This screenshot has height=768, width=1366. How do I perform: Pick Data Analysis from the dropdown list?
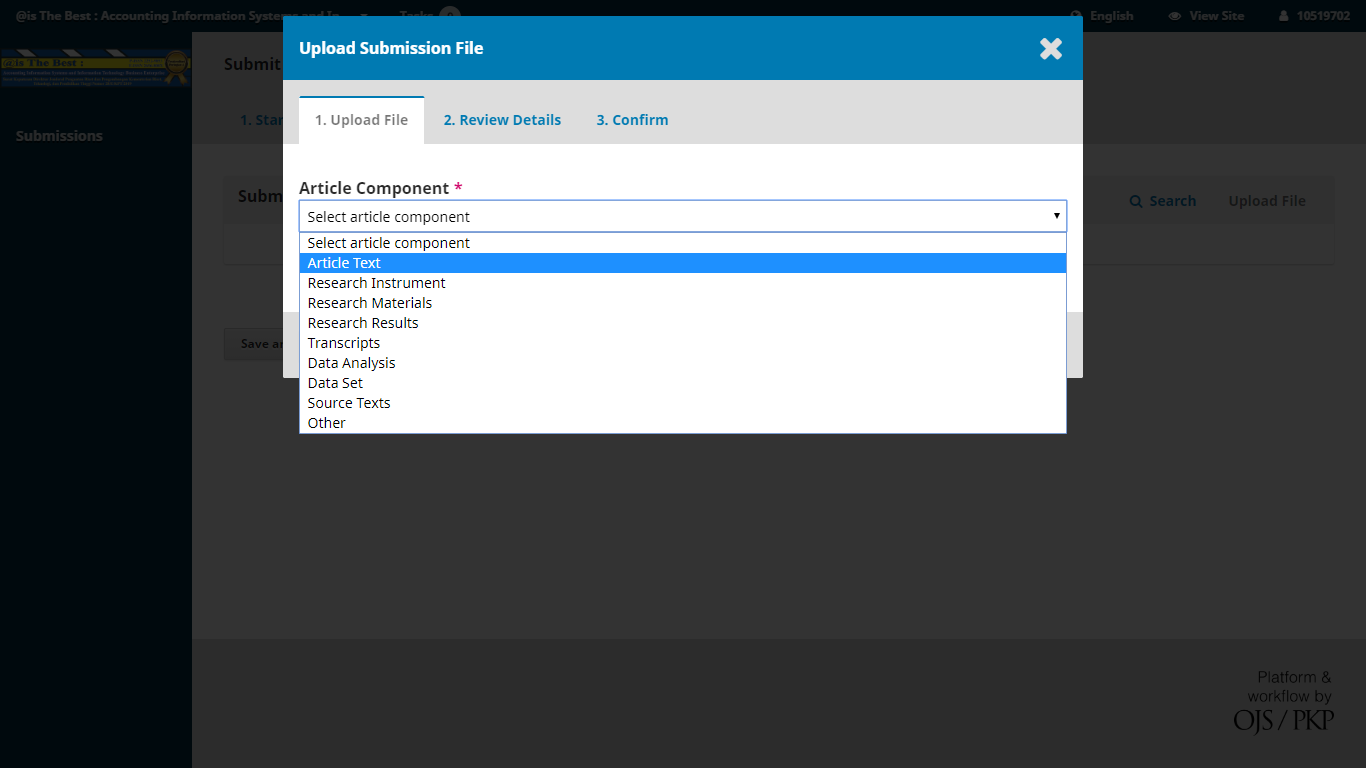tap(683, 363)
